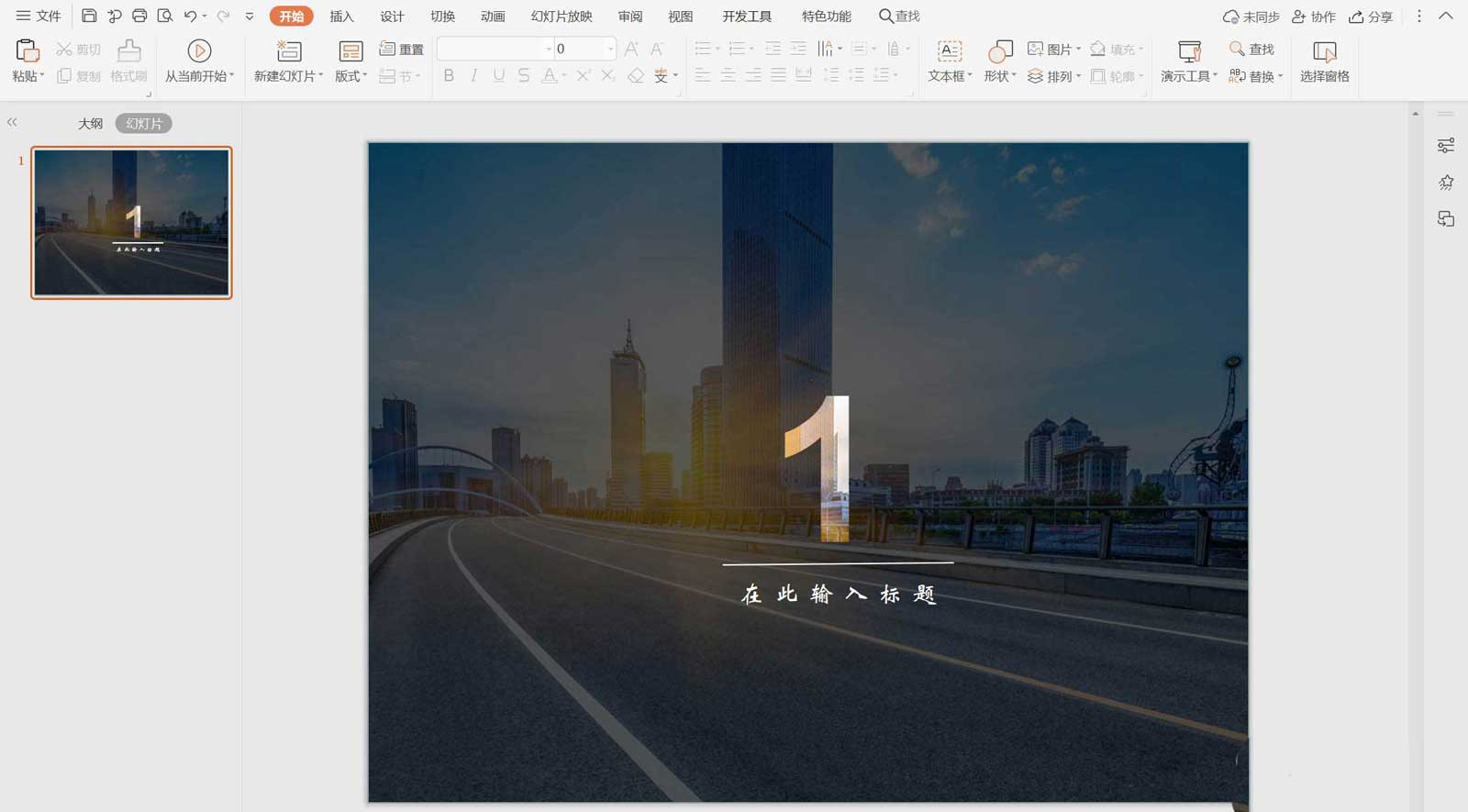Click the Save icon in quick access toolbar

89,16
